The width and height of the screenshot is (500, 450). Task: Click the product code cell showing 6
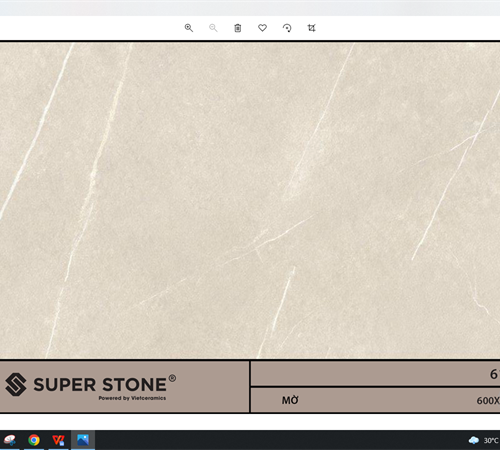click(x=376, y=374)
